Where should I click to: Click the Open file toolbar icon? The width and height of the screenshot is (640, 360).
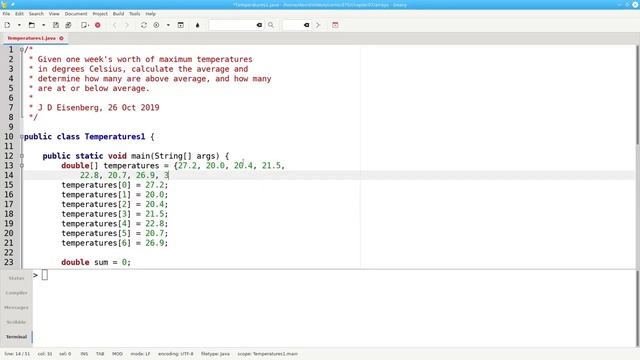pyautogui.click(x=31, y=25)
